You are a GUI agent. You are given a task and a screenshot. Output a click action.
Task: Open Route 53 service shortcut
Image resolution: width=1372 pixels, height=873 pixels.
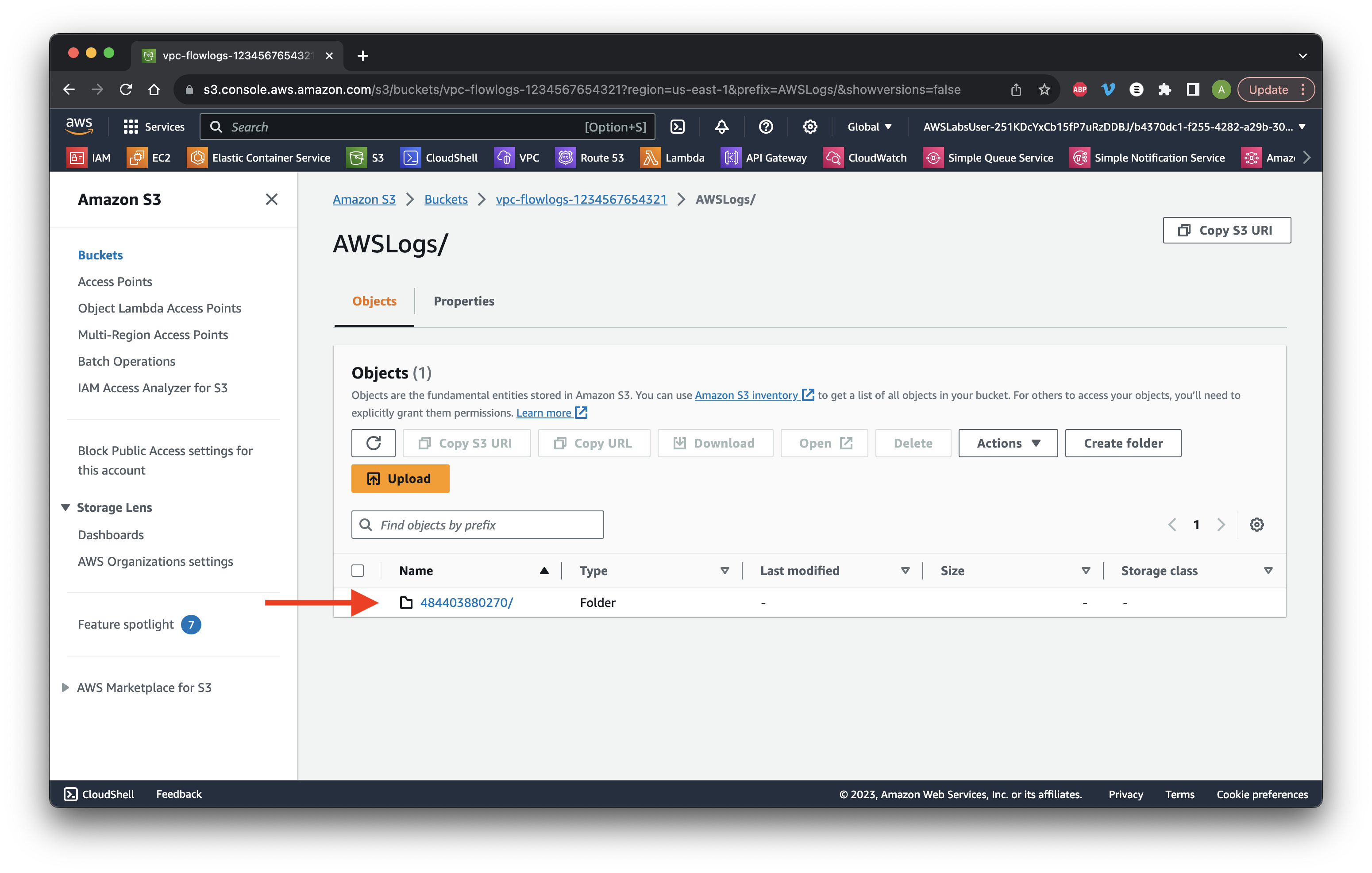tap(590, 158)
